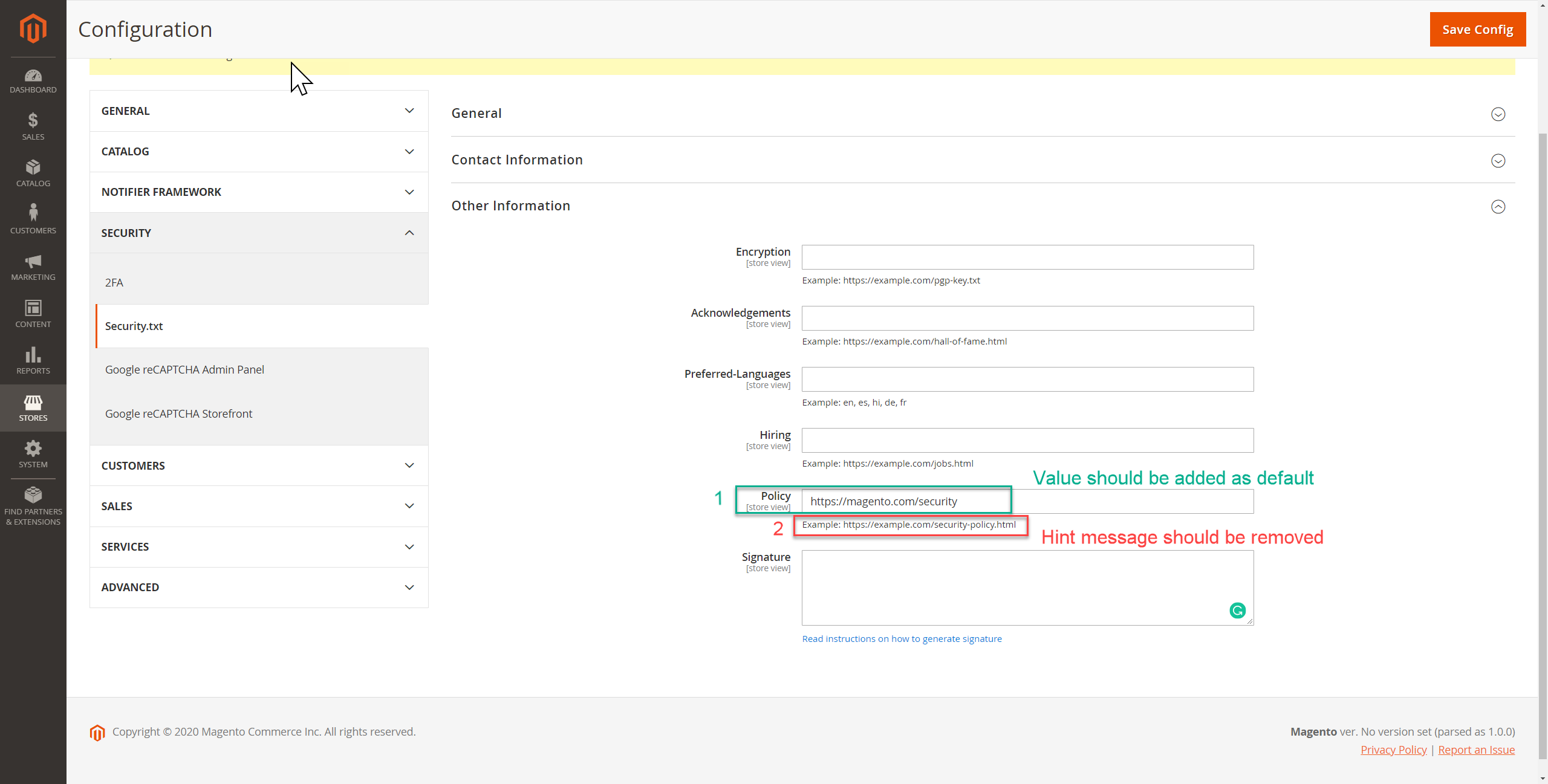The image size is (1548, 784).
Task: Open signature generation instructions link
Action: [x=902, y=639]
